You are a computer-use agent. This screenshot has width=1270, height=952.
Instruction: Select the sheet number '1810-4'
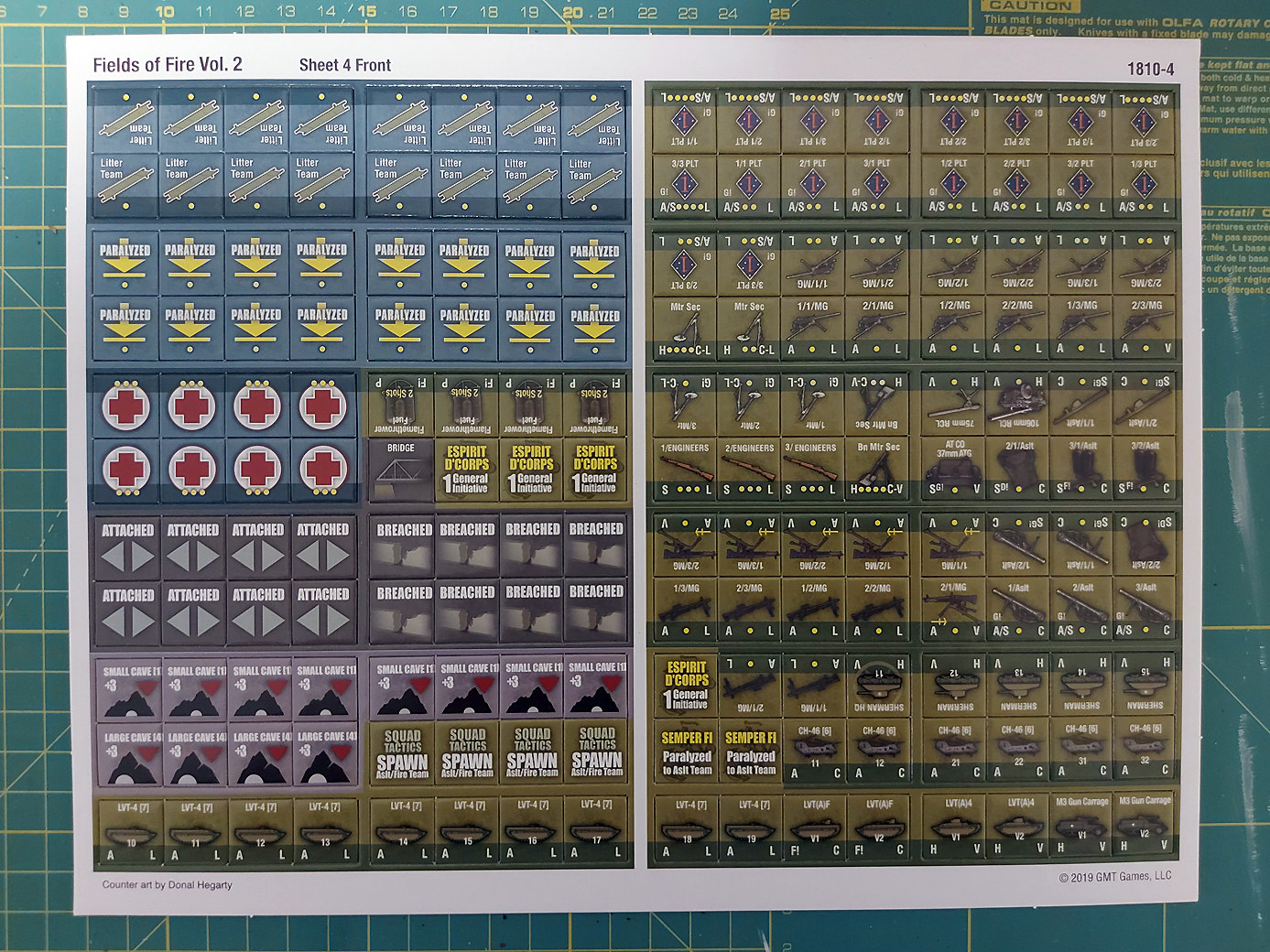pyautogui.click(x=1151, y=69)
